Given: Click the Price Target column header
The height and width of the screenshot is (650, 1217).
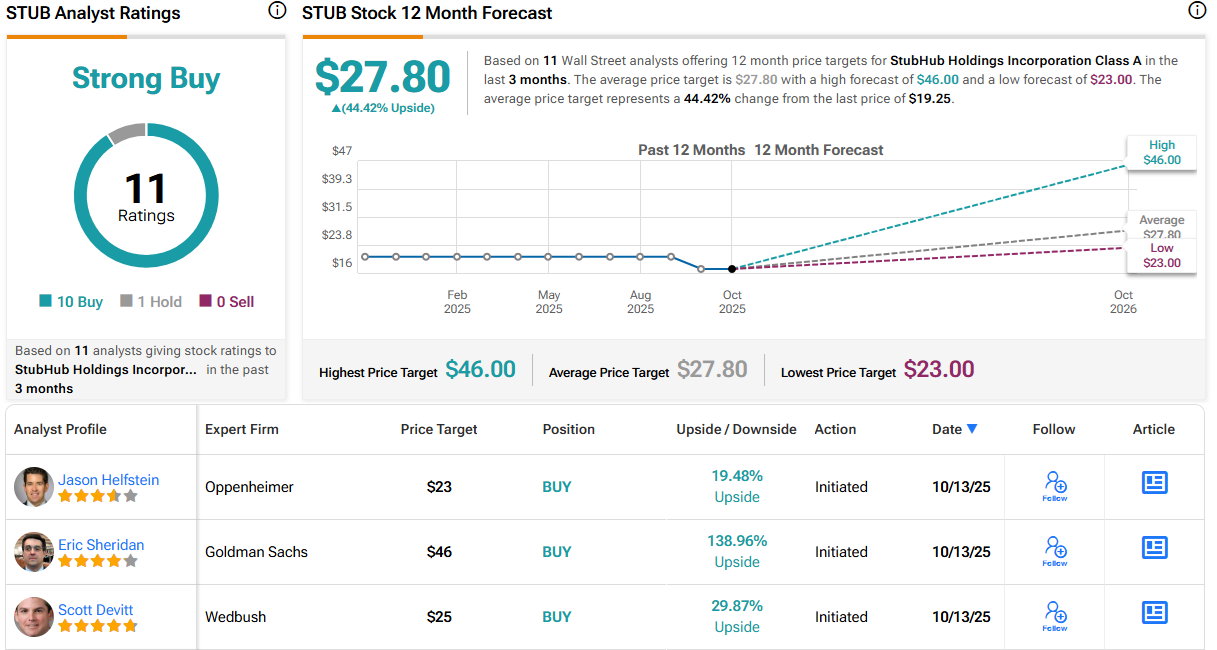Looking at the screenshot, I should [439, 429].
